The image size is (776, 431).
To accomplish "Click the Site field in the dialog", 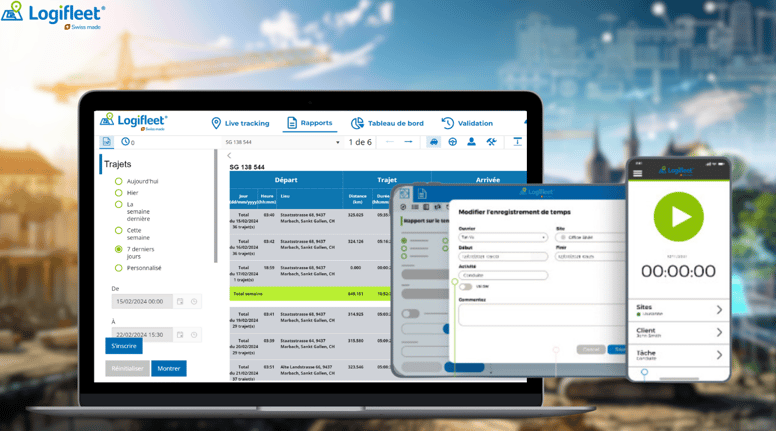I will [590, 238].
